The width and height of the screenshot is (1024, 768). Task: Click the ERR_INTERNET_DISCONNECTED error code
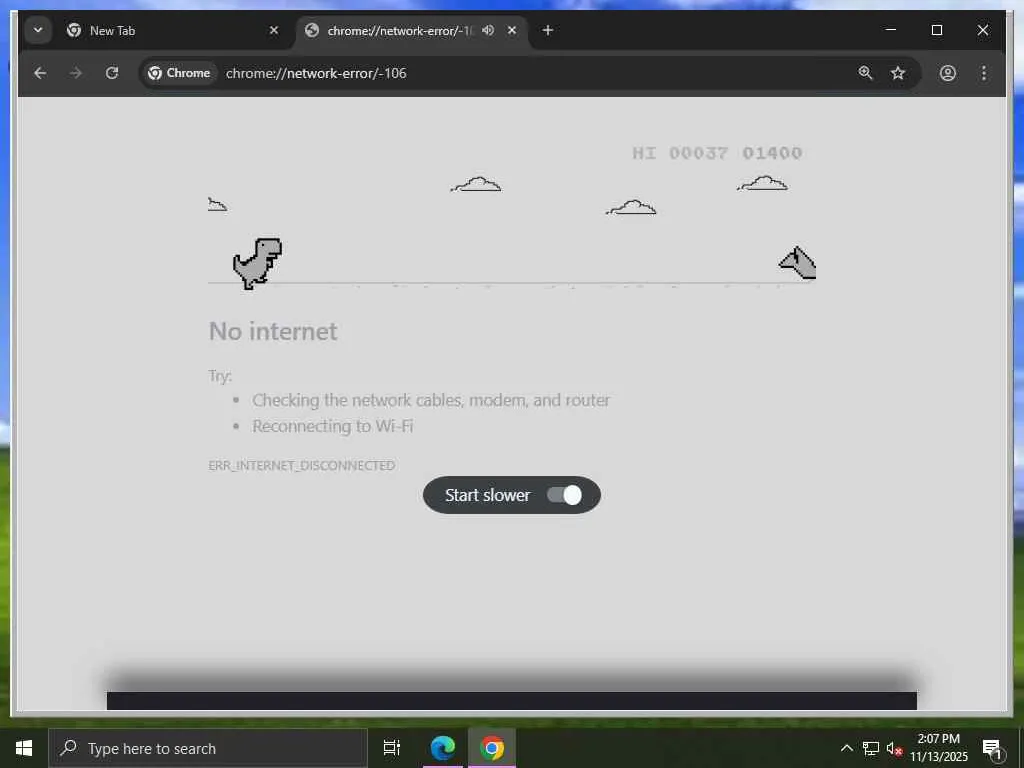[302, 465]
